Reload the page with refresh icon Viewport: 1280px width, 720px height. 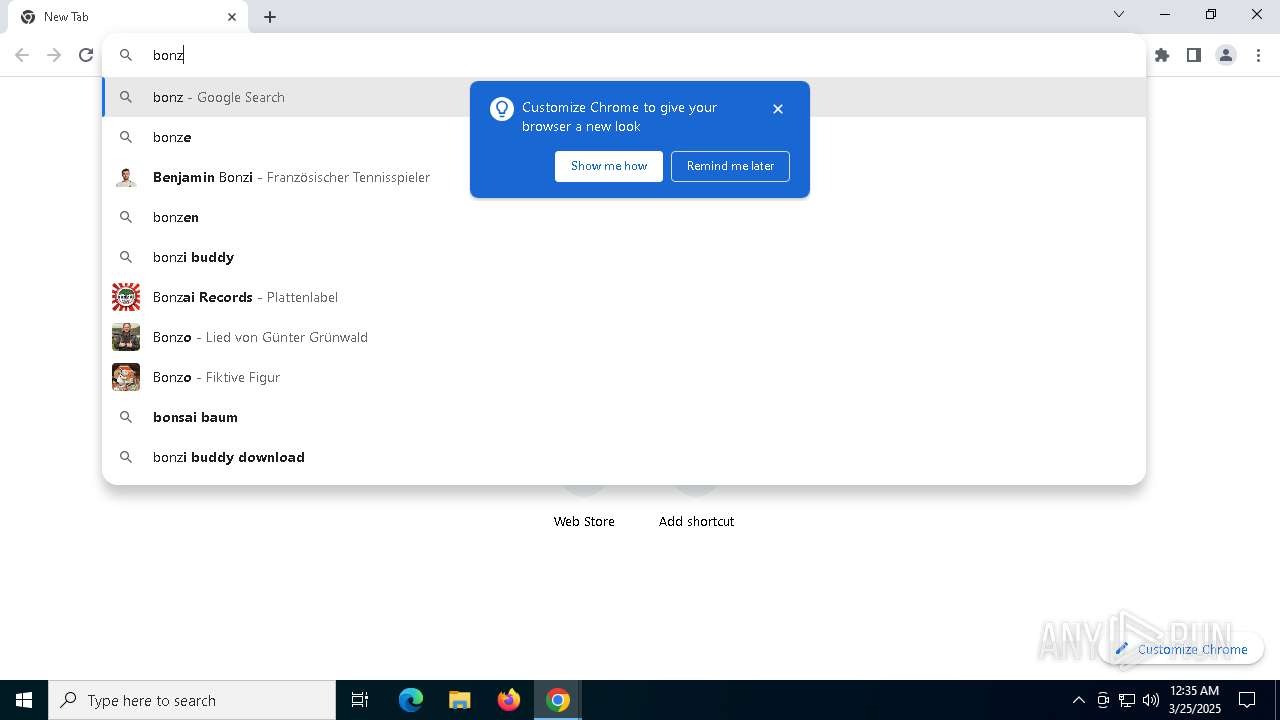[86, 55]
